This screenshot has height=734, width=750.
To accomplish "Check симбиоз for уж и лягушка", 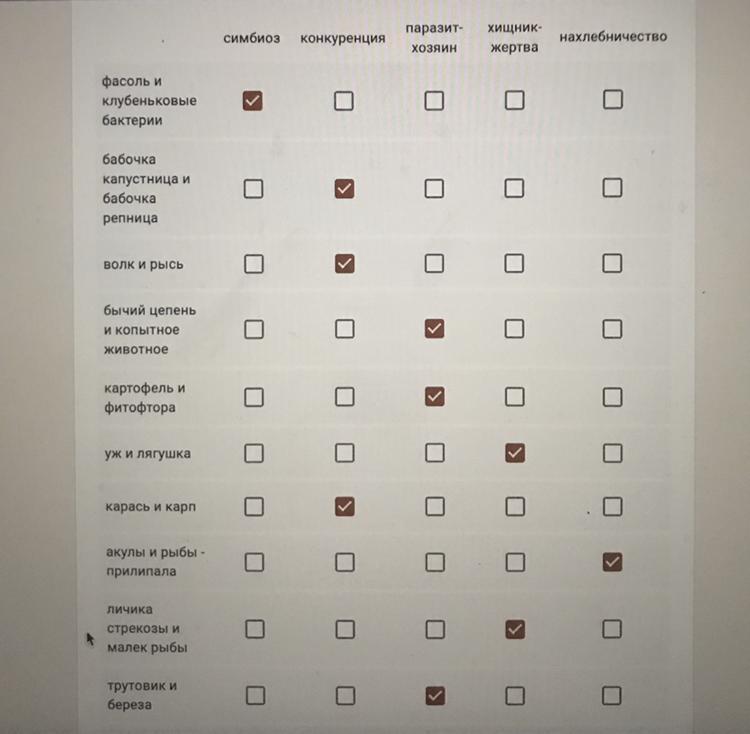I will [254, 453].
